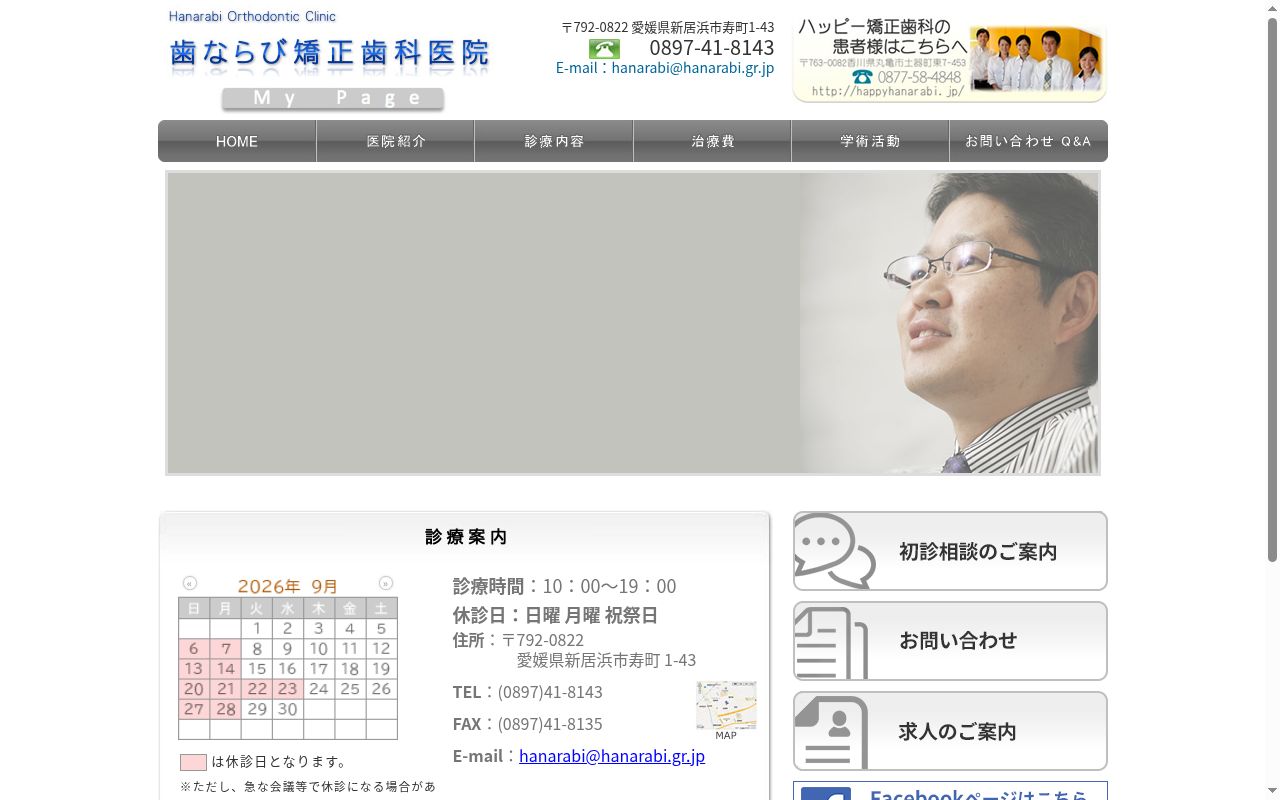Go to next month in calendar
Image resolution: width=1280 pixels, height=800 pixels.
click(386, 583)
